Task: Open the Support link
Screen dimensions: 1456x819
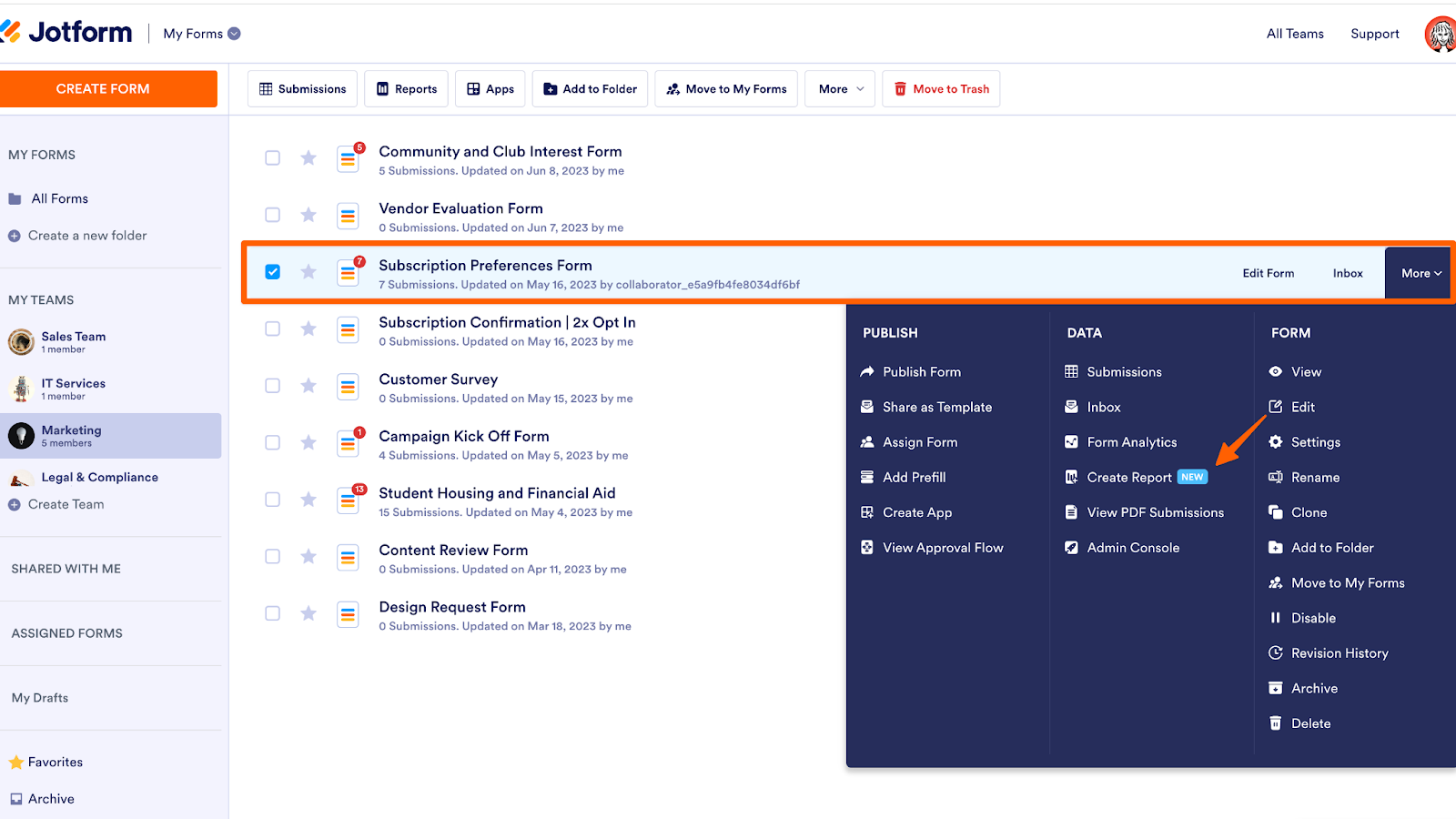Action: 1375,34
